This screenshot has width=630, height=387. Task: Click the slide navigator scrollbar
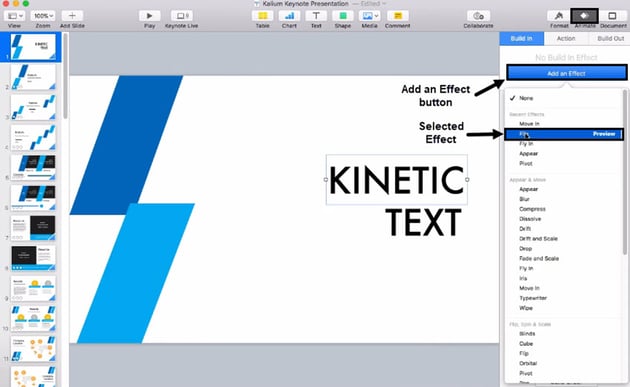point(65,76)
